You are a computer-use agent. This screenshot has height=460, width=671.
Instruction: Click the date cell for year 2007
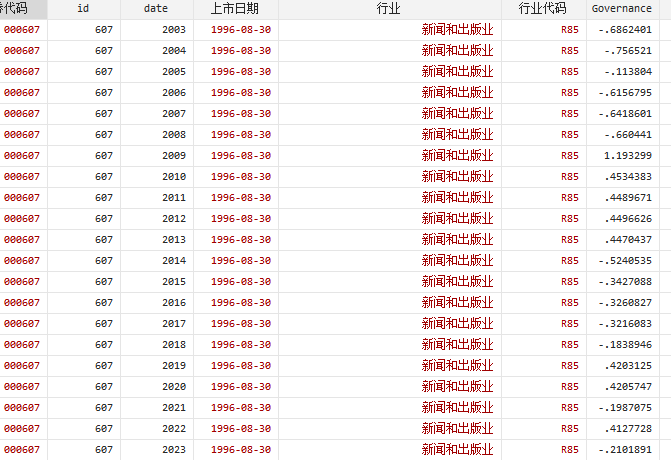point(173,114)
